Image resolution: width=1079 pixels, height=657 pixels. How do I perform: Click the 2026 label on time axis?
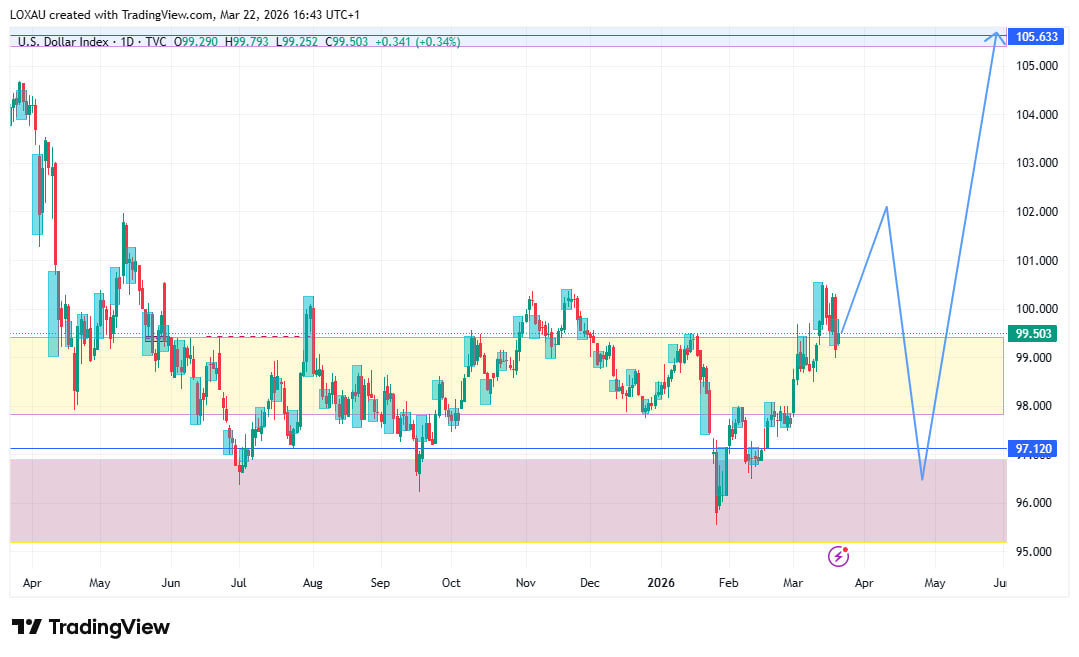661,581
